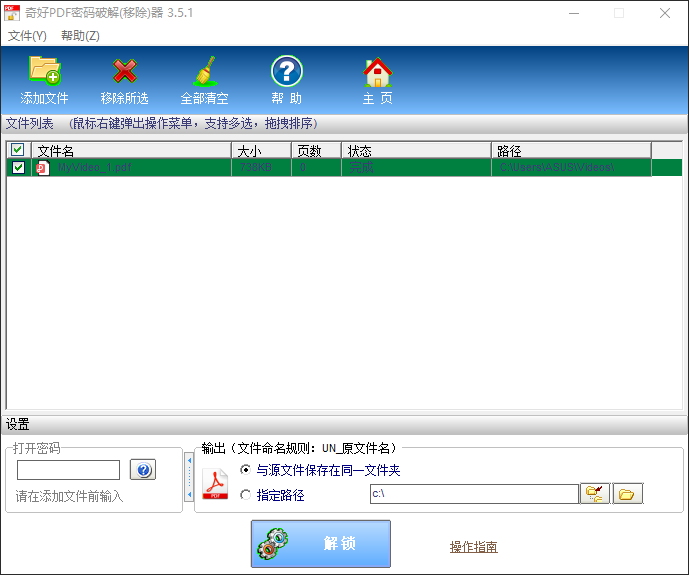Click the app icon in title bar
The height and width of the screenshot is (575, 689).
11,13
